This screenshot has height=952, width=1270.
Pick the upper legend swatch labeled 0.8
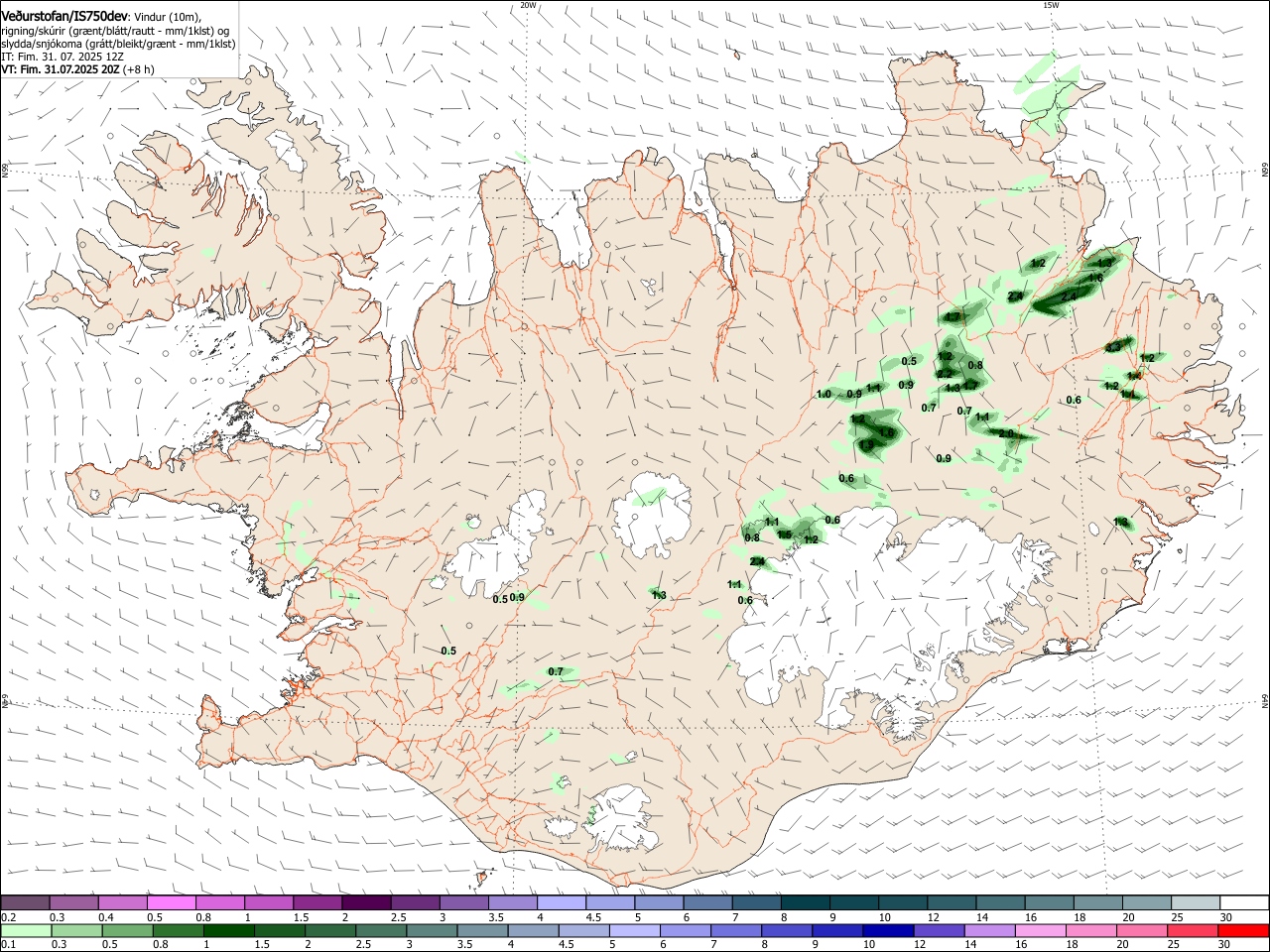pos(220,902)
